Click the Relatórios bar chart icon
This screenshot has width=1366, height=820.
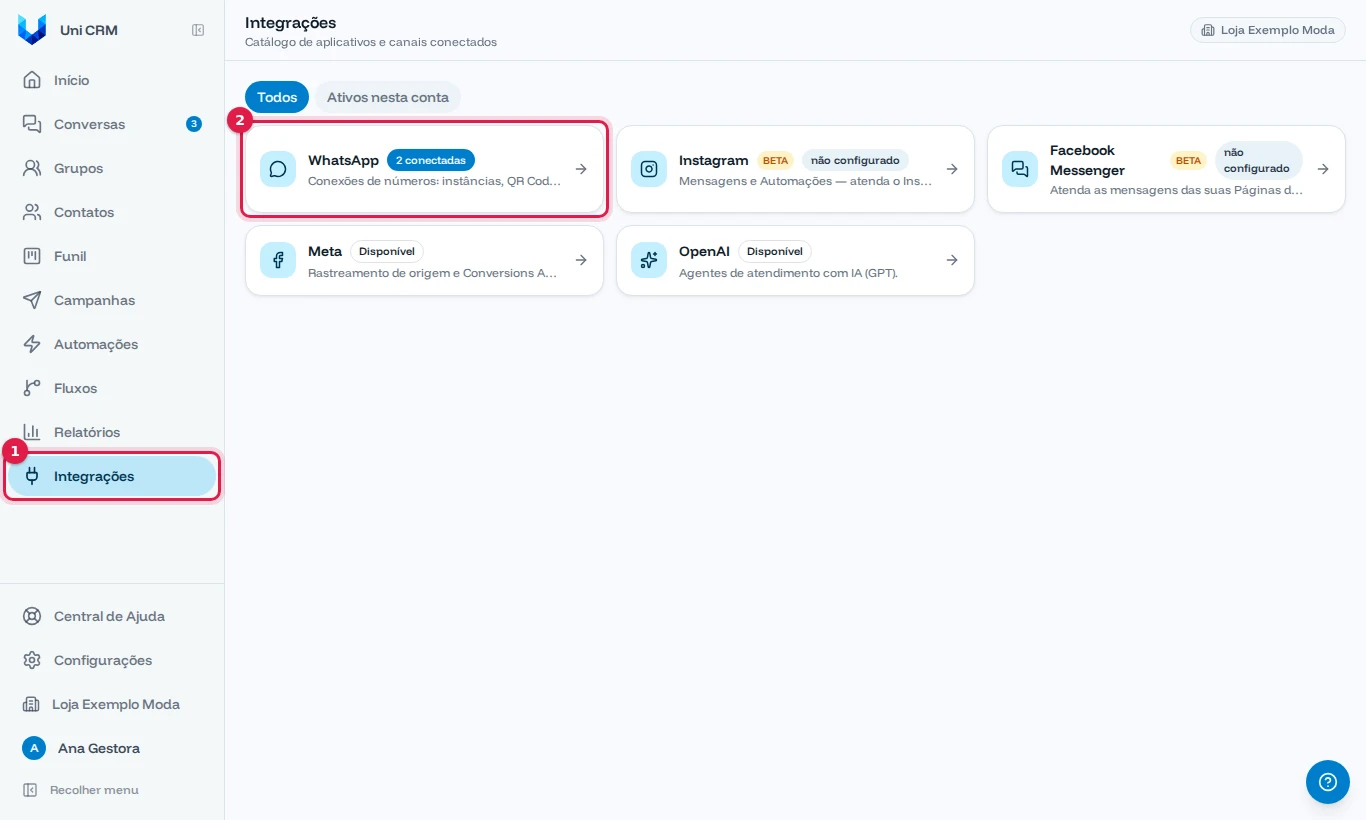click(x=32, y=432)
